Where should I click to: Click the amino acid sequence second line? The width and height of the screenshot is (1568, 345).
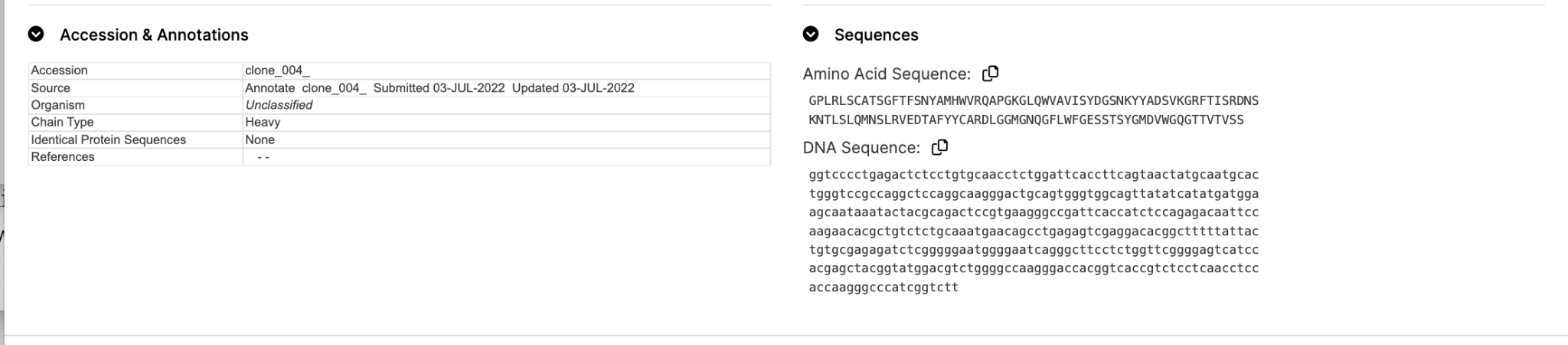[x=1026, y=120]
